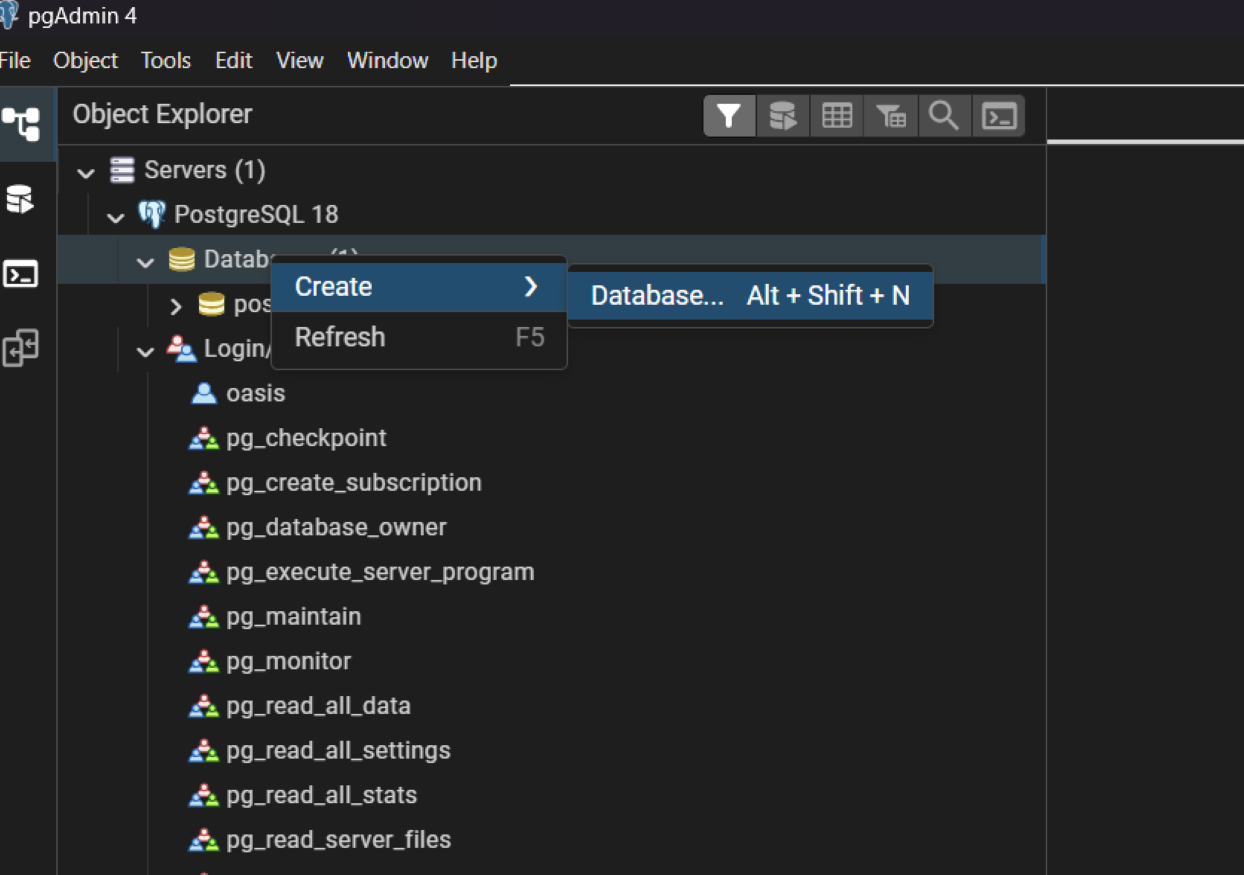Image resolution: width=1244 pixels, height=875 pixels.
Task: Open the File menu
Action: (15, 61)
